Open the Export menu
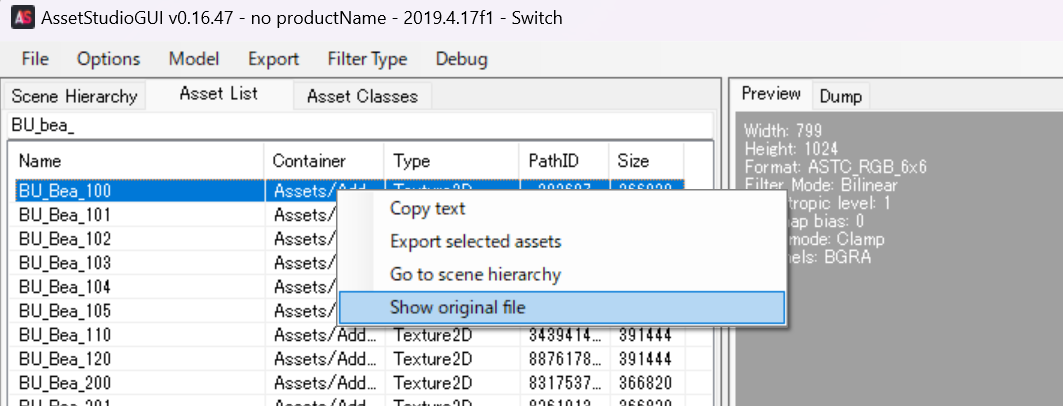The image size is (1063, 406). click(273, 59)
